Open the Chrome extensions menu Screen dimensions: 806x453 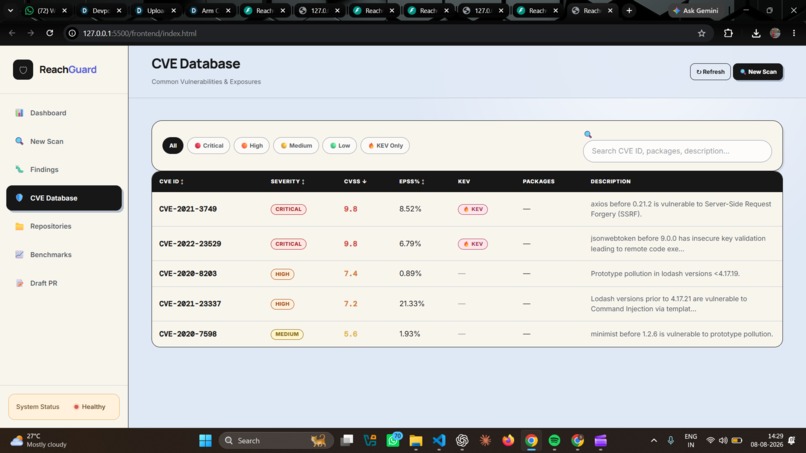728,33
